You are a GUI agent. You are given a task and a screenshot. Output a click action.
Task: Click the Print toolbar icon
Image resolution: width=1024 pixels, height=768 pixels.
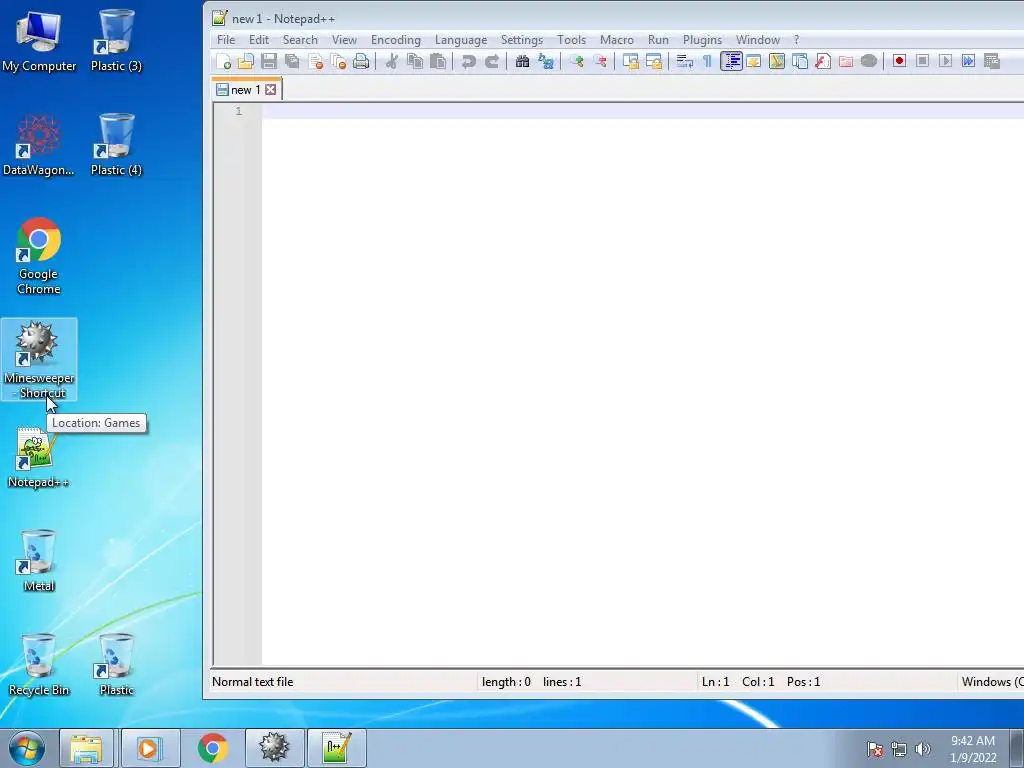(x=361, y=61)
